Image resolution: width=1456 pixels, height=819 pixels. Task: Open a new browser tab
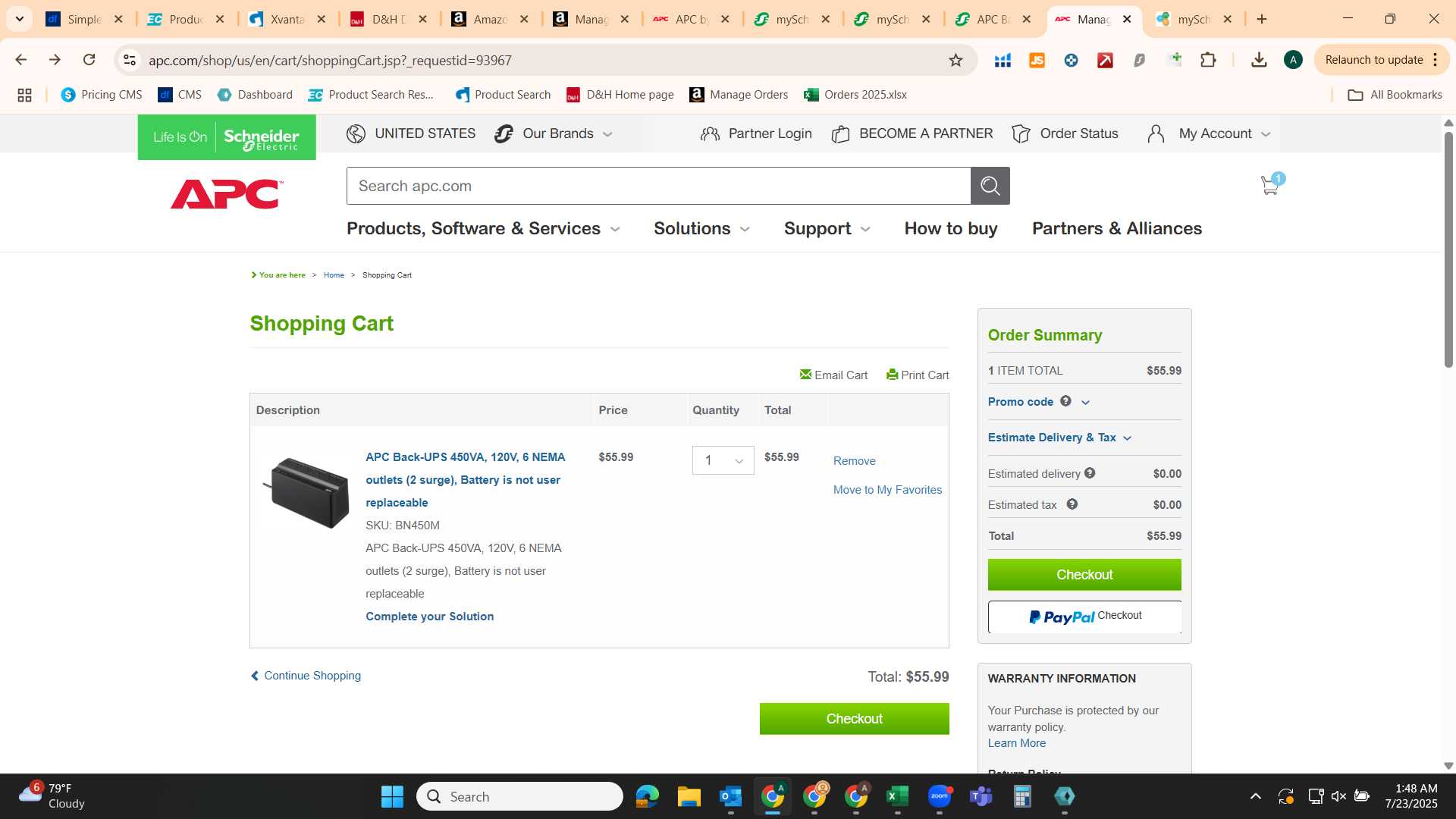(1262, 19)
